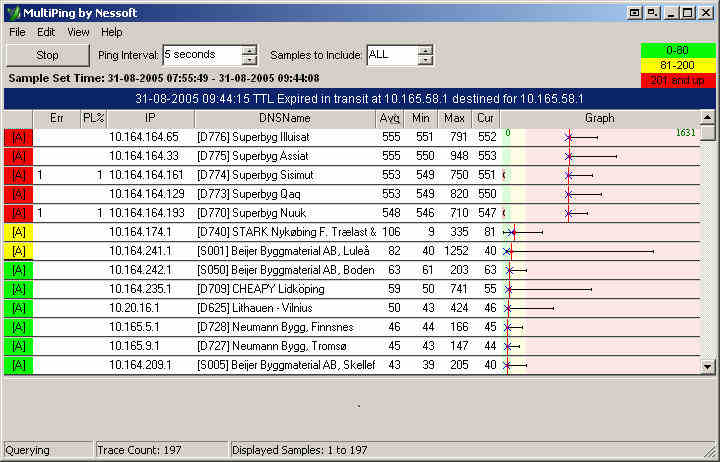Click the Max column header
The image size is (720, 462).
tap(454, 118)
